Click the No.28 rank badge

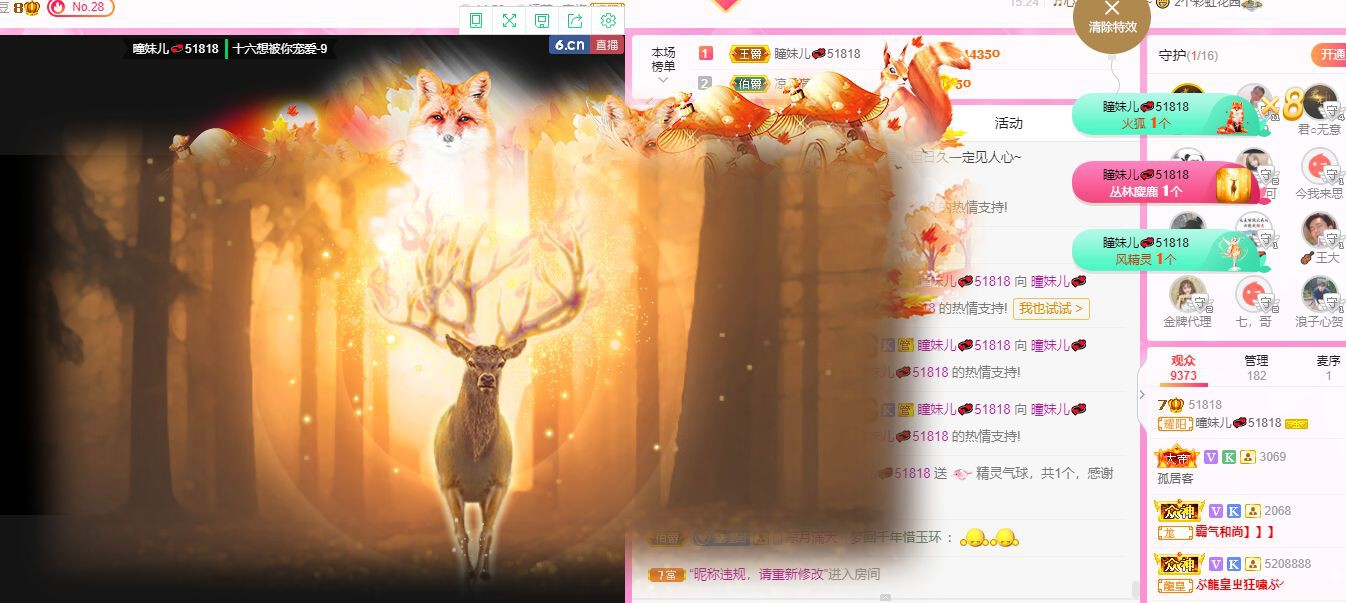tap(80, 7)
